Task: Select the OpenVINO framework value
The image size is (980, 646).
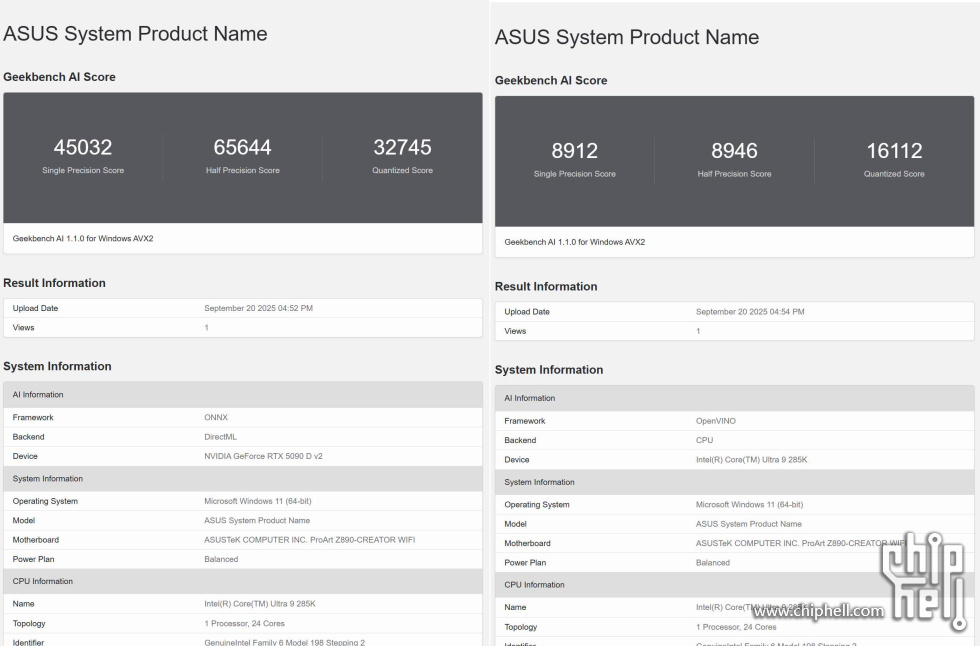Action: point(715,421)
